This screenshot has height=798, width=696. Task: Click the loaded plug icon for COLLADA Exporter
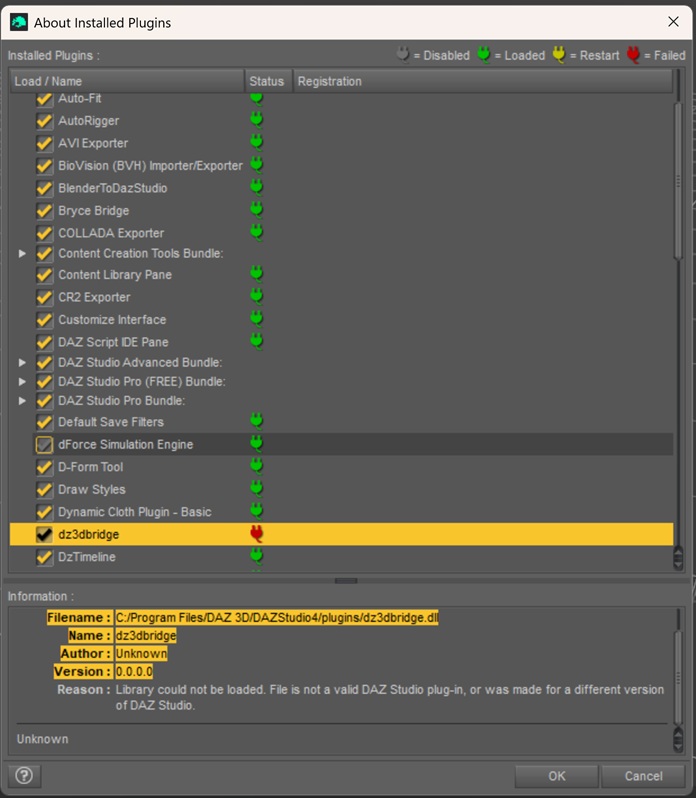pyautogui.click(x=256, y=232)
